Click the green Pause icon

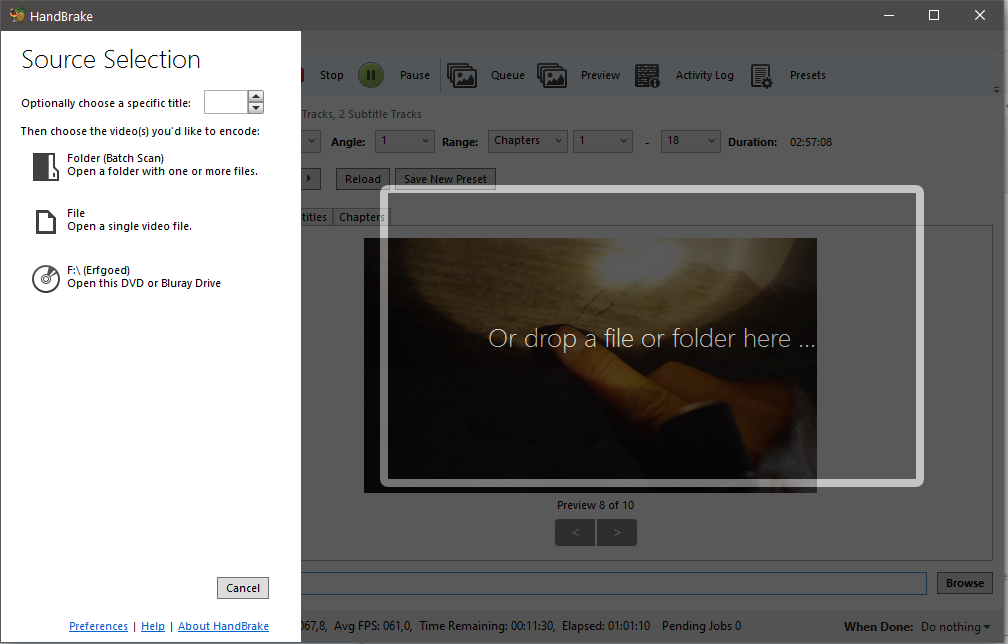pyautogui.click(x=371, y=75)
